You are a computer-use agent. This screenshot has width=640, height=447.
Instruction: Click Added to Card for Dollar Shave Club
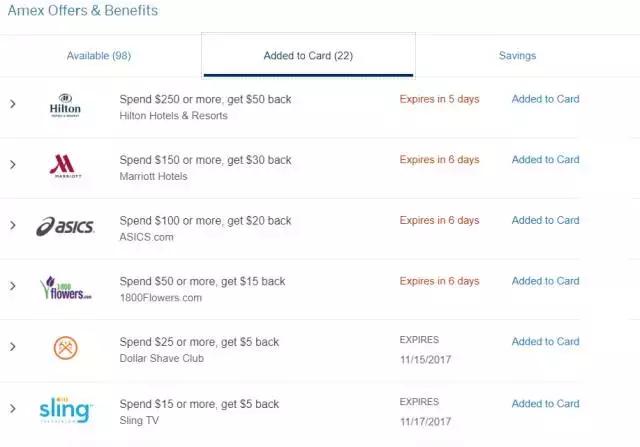click(x=545, y=342)
